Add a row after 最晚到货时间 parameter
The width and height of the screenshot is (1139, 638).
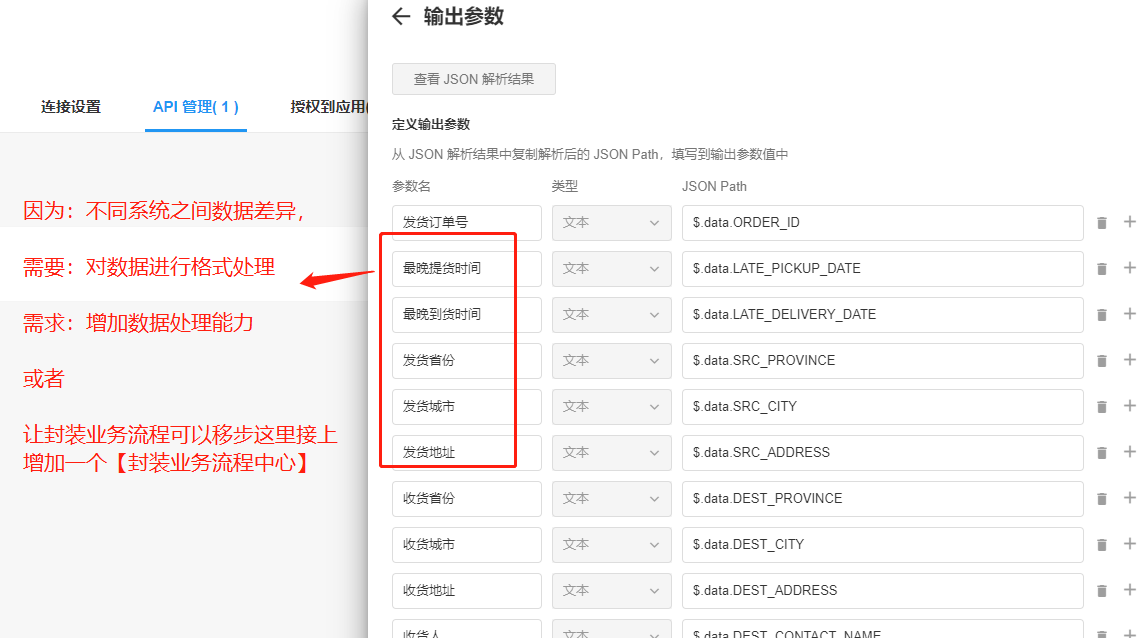1130,314
